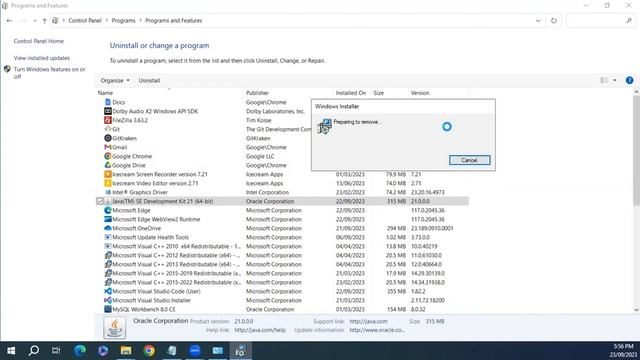Click the Icecream Screen Recorder icon
This screenshot has height=360, width=640.
(x=108, y=174)
